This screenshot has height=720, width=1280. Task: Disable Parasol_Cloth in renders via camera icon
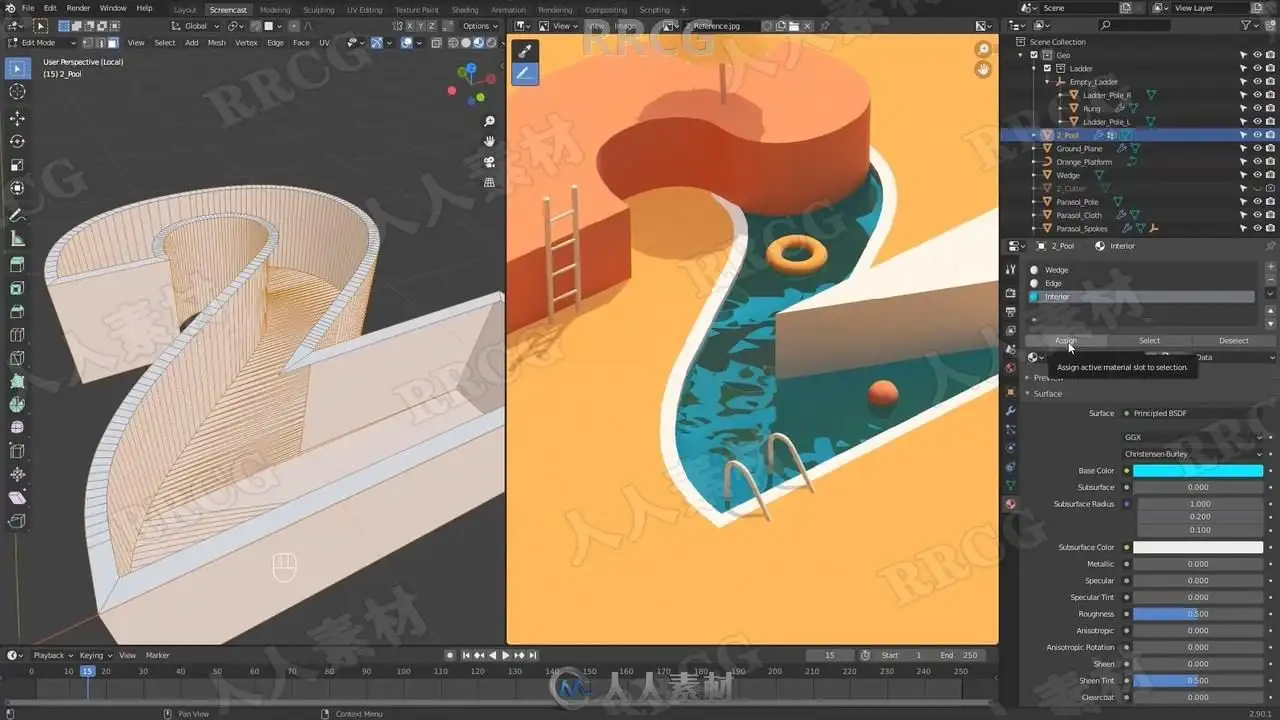click(x=1270, y=215)
